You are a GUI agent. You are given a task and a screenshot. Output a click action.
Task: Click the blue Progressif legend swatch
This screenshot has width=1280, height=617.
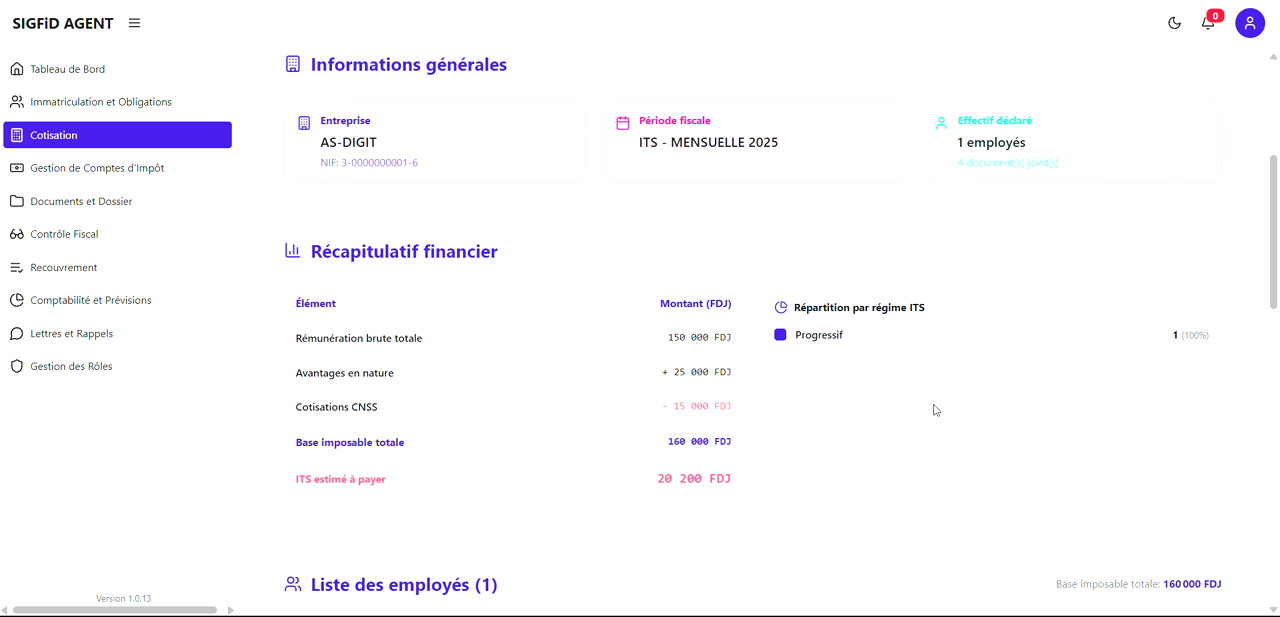click(780, 334)
